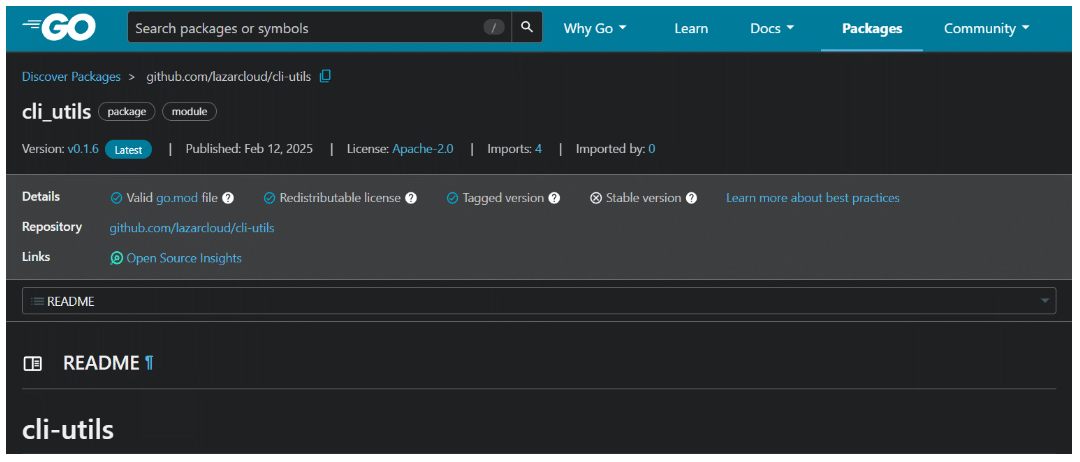Expand the Docs dropdown menu
1080x462 pixels.
[x=772, y=28]
